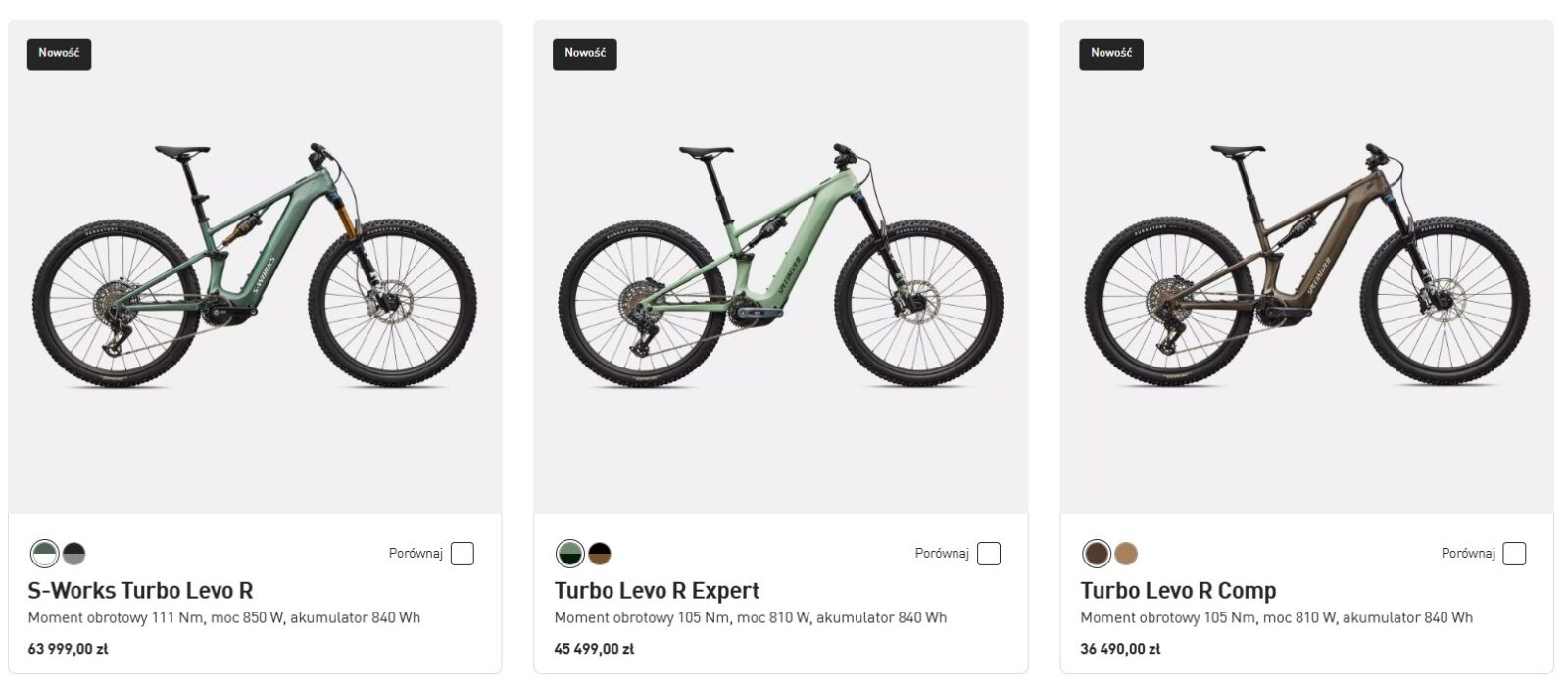The width and height of the screenshot is (1568, 685).
Task: Click the brown Comp bike image
Action: coord(1306,265)
